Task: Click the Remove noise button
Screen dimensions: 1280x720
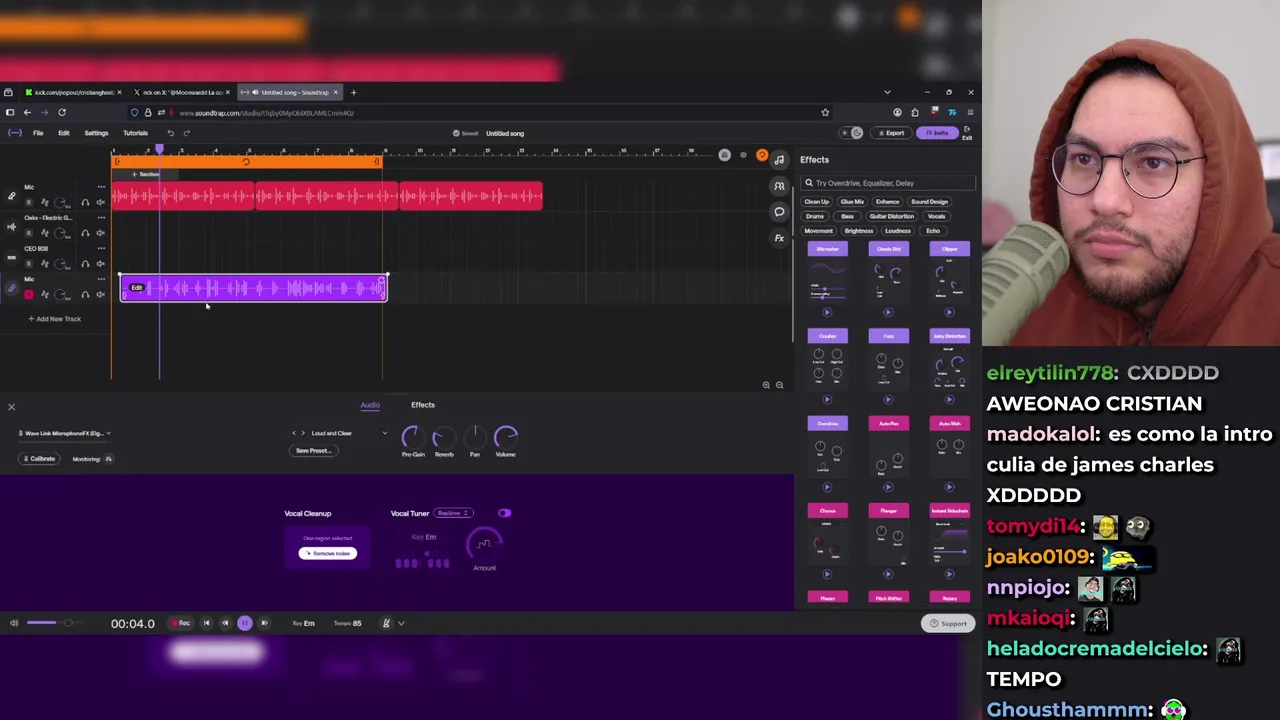Action: coord(328,553)
